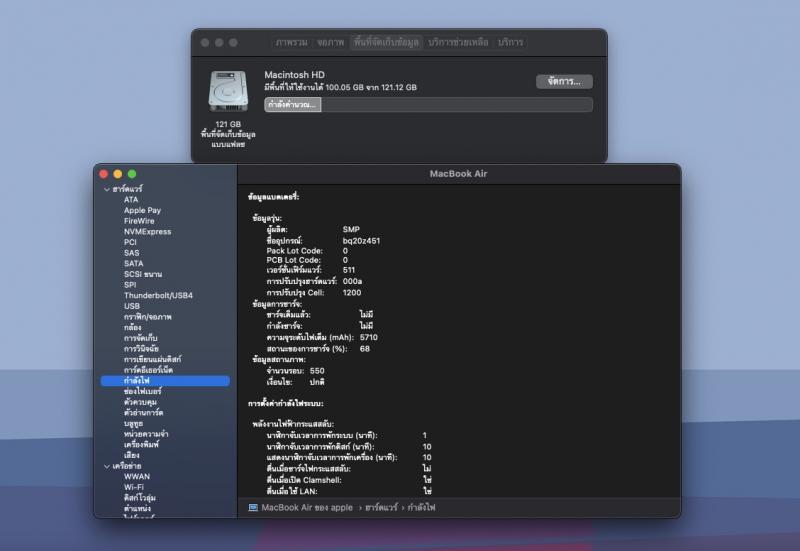Click the storage calculation progress bar
The height and width of the screenshot is (551, 800).
click(x=428, y=105)
